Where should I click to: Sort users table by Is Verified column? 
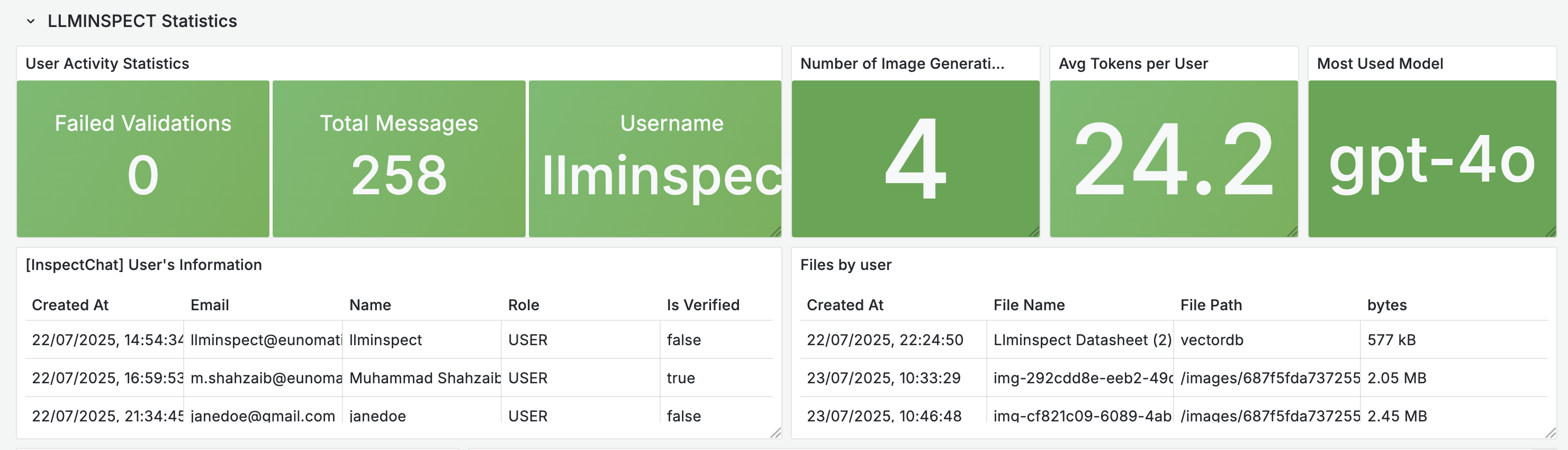(x=703, y=305)
